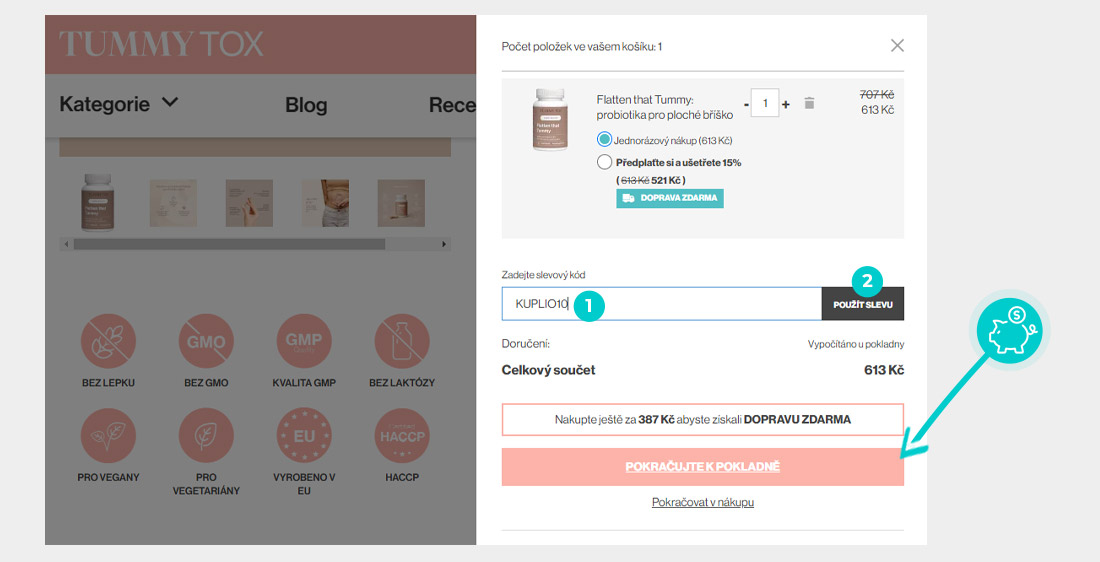Click the HACCP certification icon
This screenshot has width=1100, height=562.
(x=402, y=436)
